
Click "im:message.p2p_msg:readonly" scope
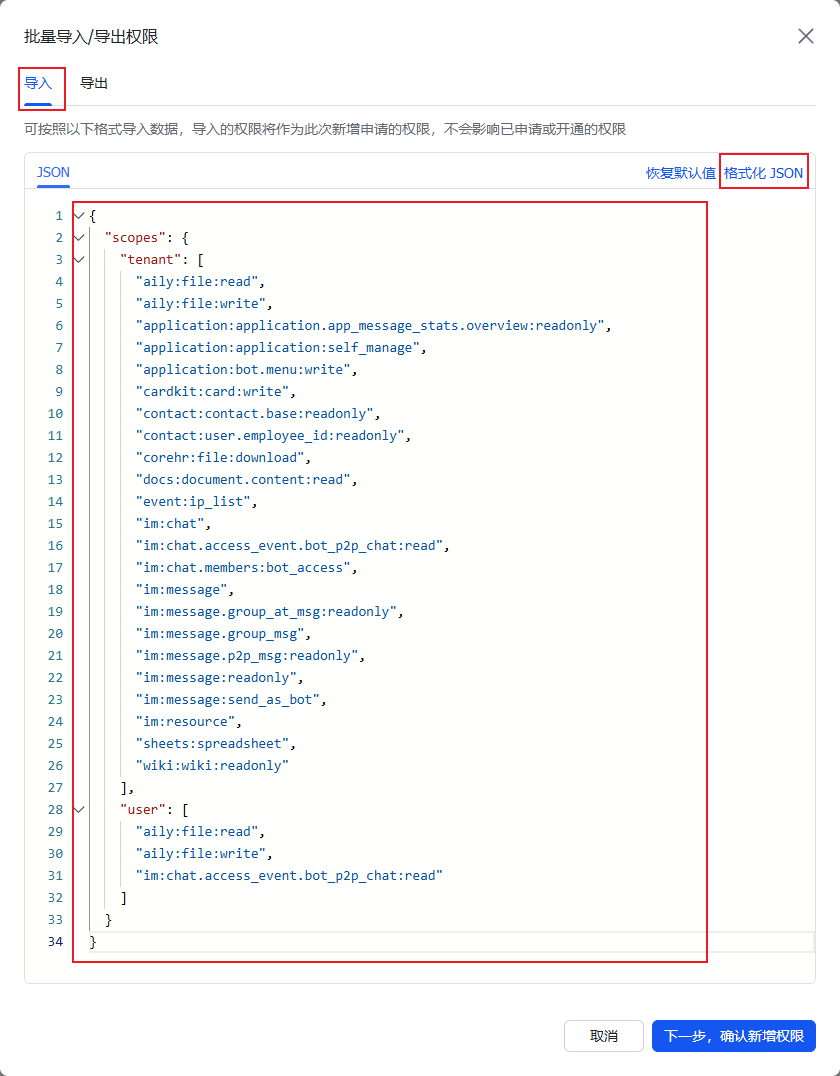click(x=246, y=655)
